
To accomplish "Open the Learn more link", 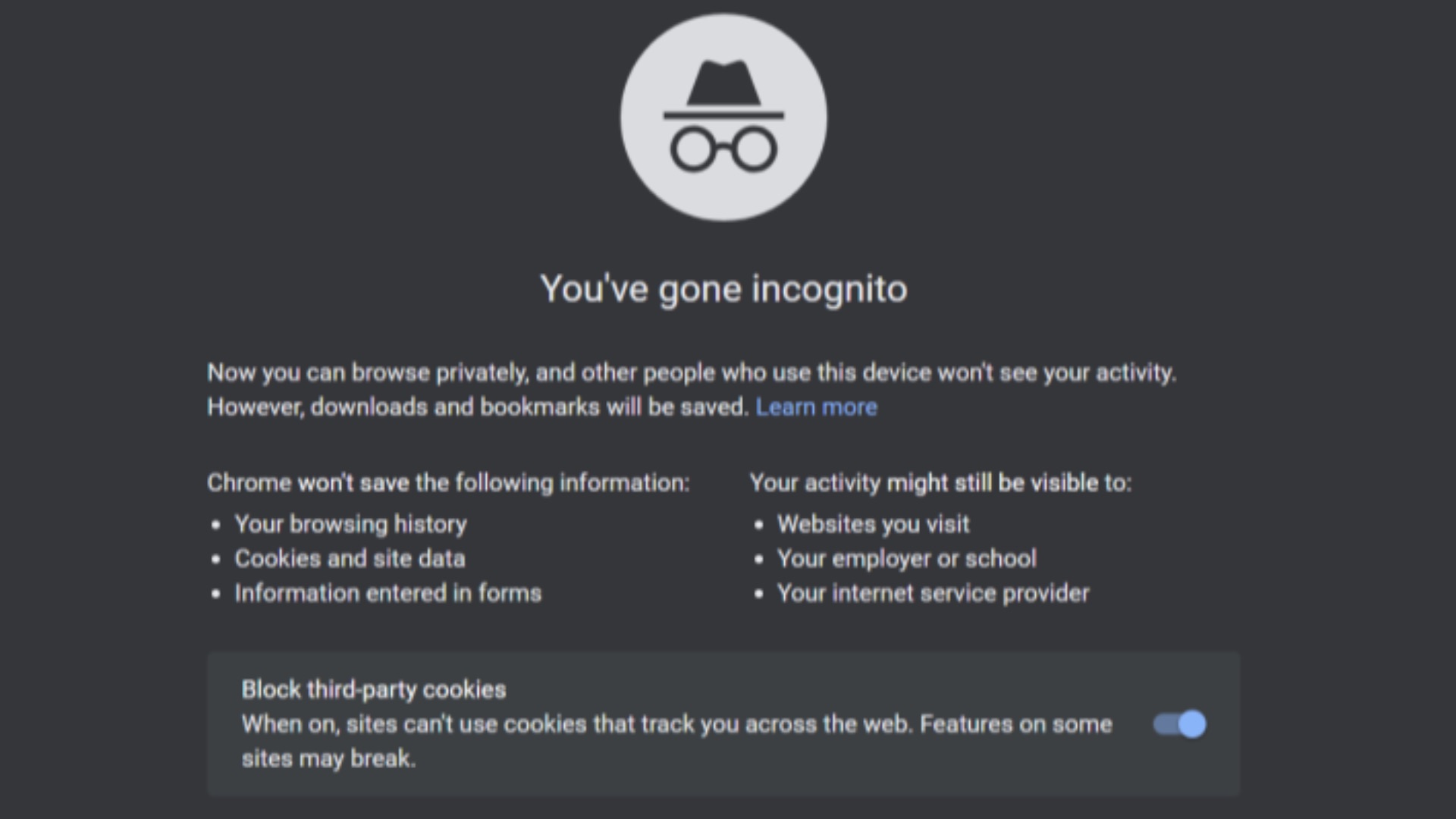I will pyautogui.click(x=816, y=407).
